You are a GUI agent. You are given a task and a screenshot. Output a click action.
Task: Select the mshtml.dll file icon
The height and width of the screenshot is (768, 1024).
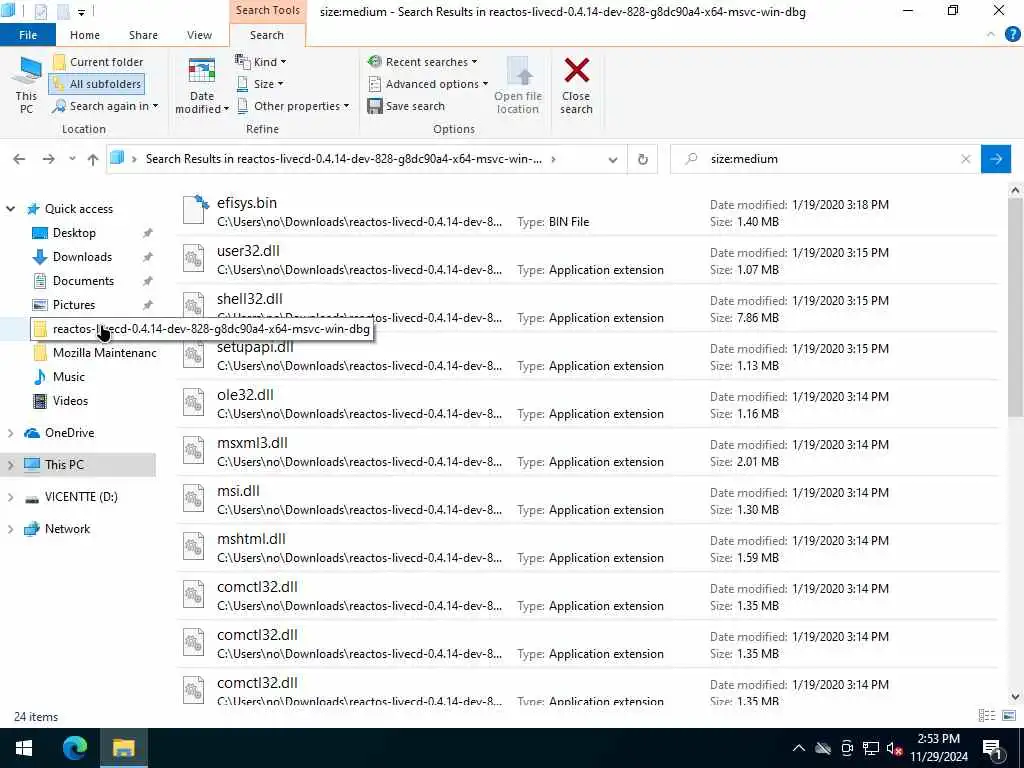193,547
